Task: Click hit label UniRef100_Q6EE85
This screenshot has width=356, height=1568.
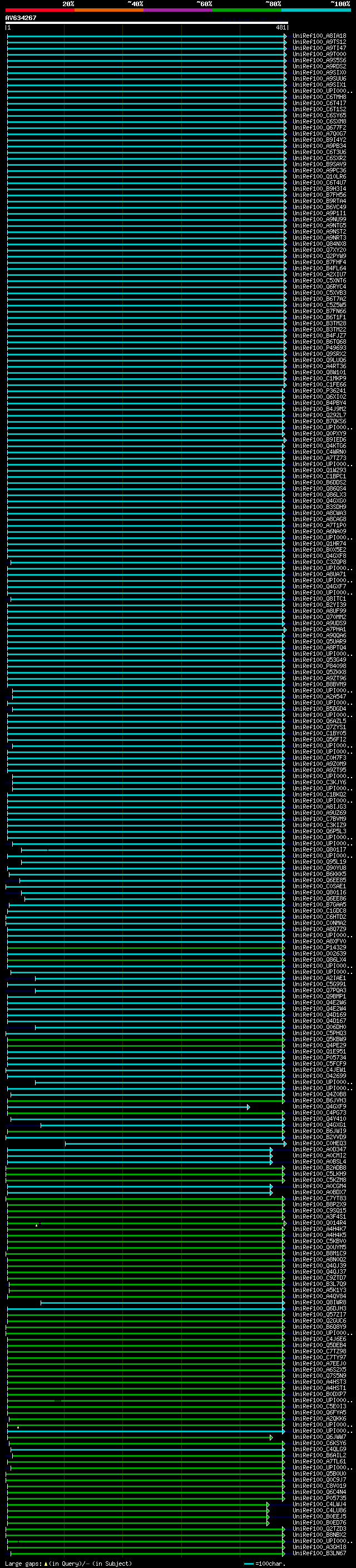Action: tap(319, 881)
